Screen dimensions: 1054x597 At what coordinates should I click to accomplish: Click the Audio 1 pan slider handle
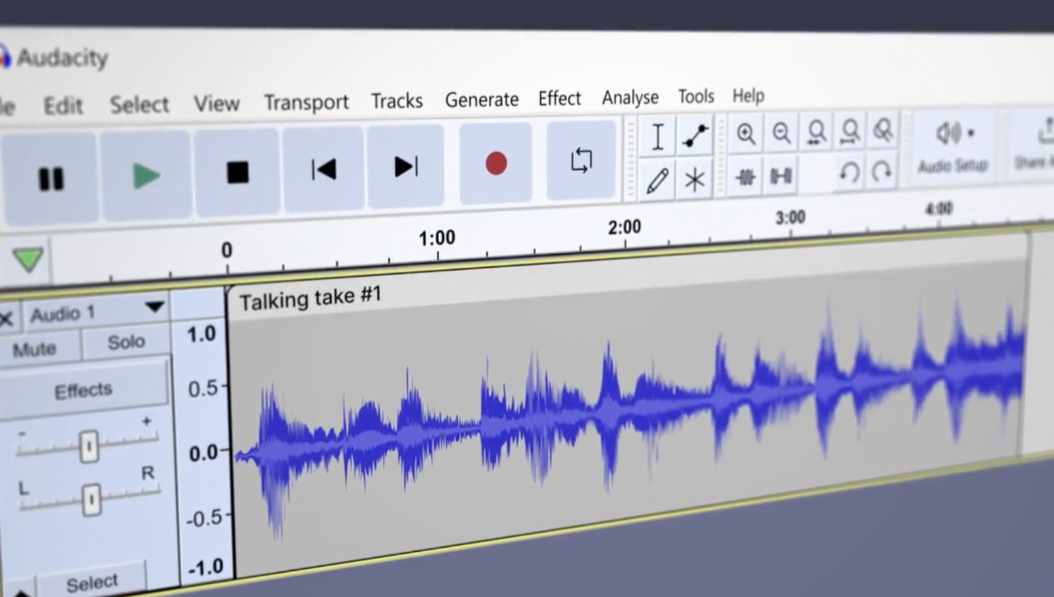pos(91,500)
